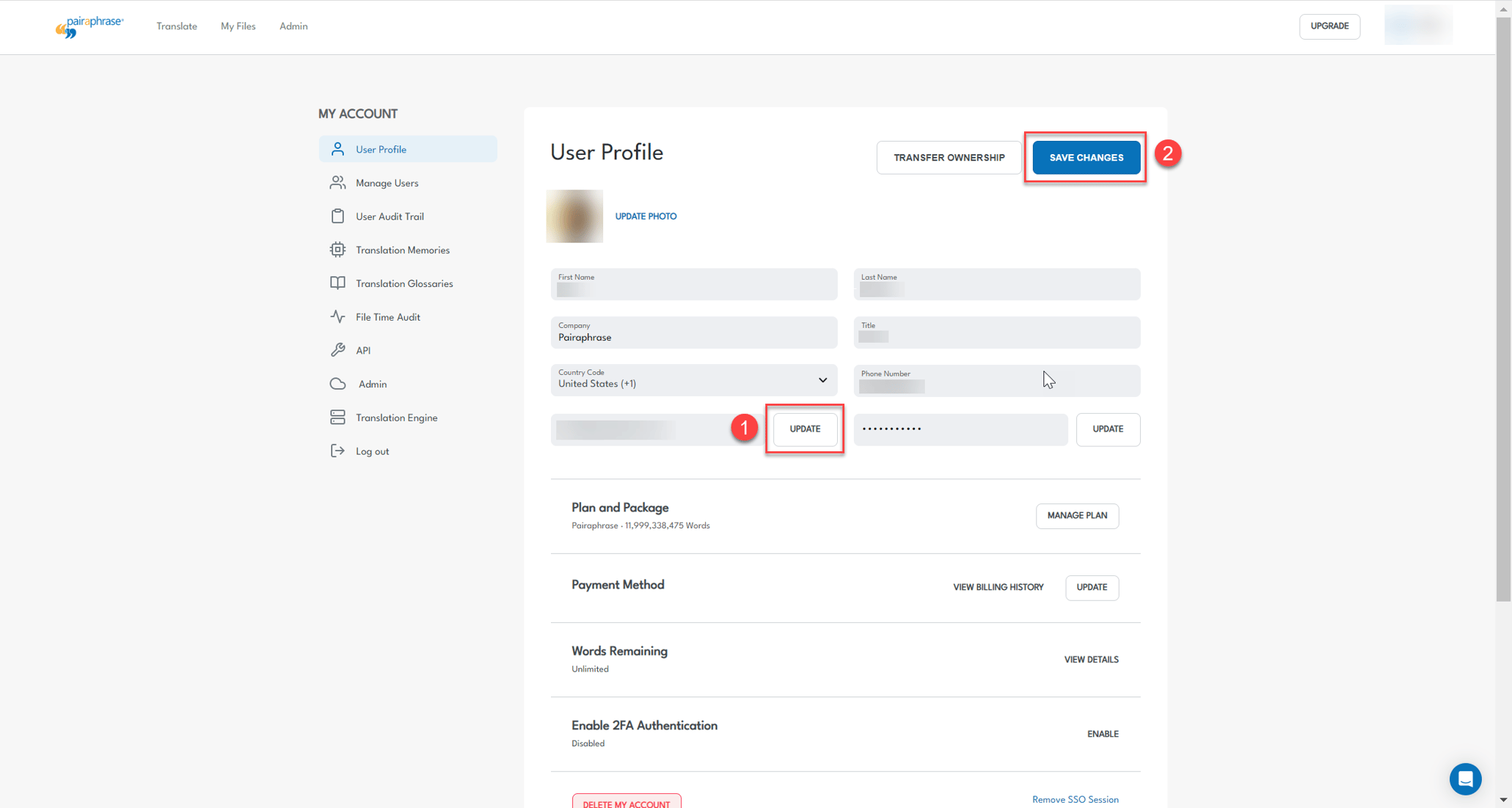Click the profile photo thumbnail
The width and height of the screenshot is (1512, 808).
click(574, 216)
